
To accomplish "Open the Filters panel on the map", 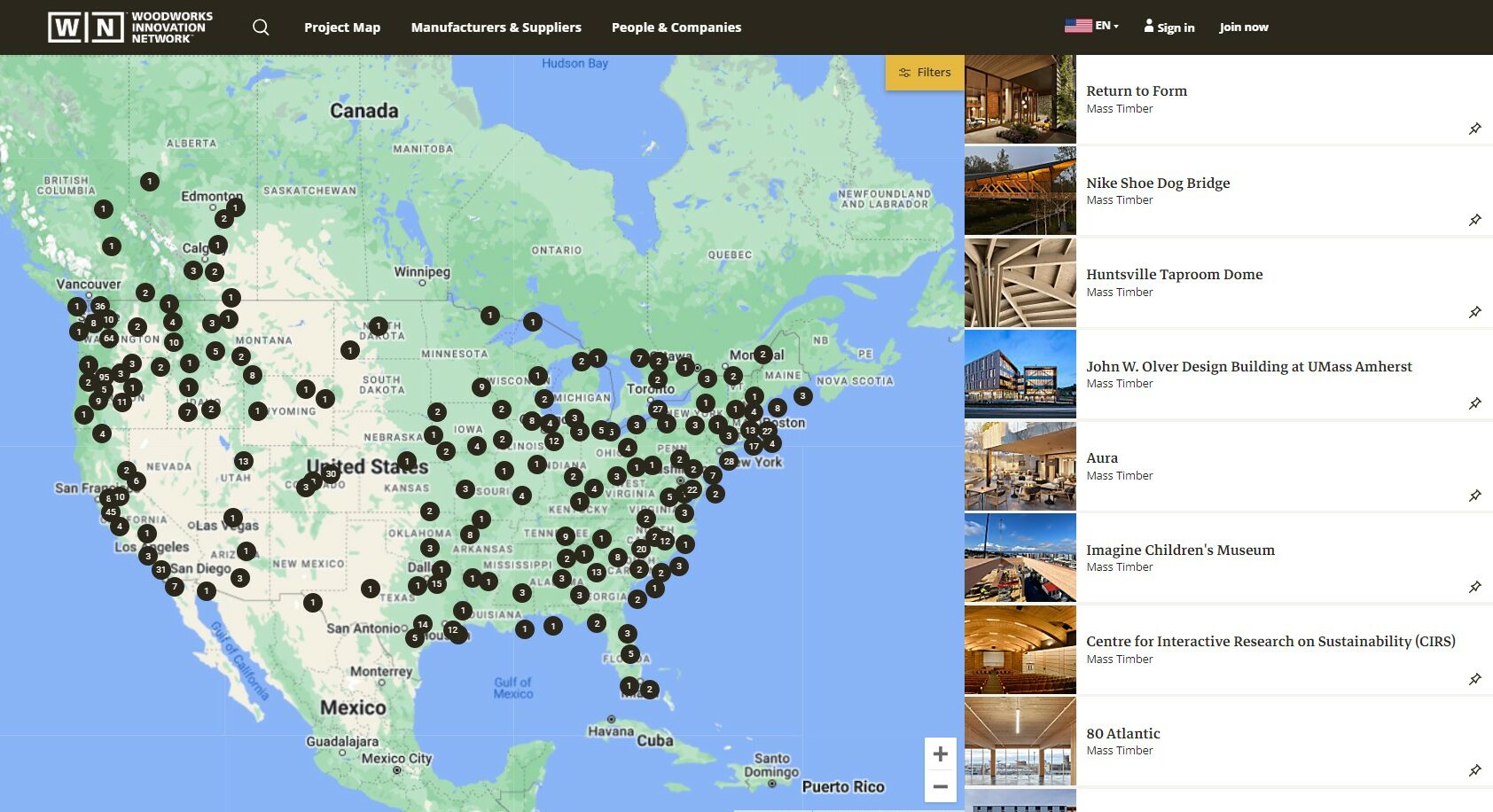I will coord(925,72).
